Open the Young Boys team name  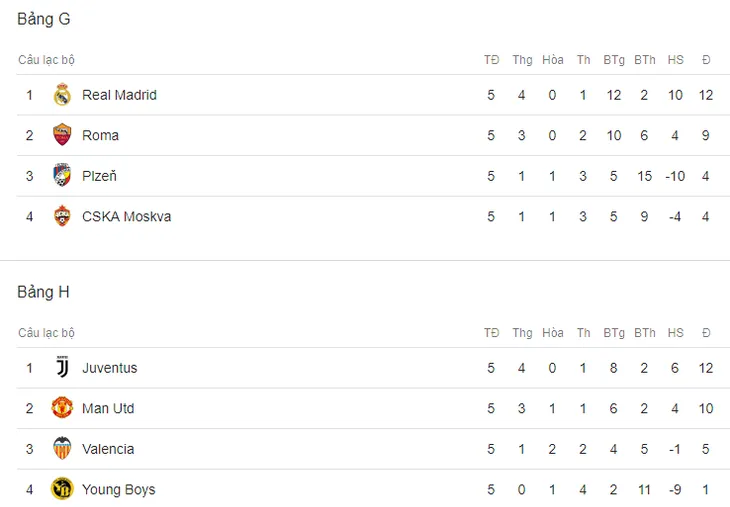(119, 489)
